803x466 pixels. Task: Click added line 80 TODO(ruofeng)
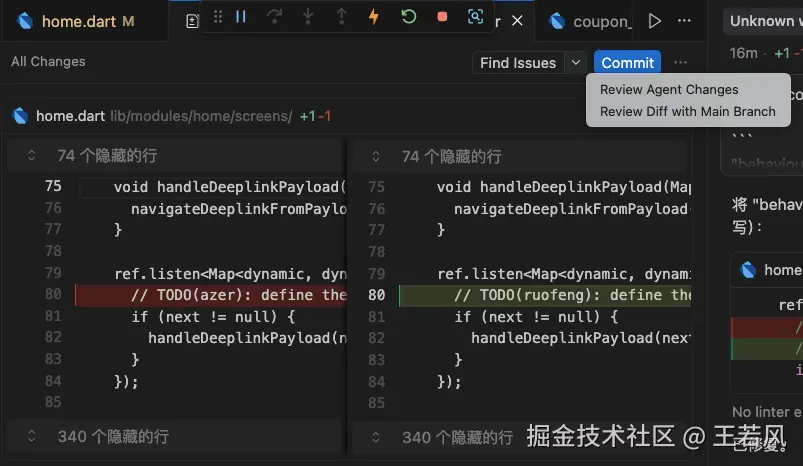(545, 295)
